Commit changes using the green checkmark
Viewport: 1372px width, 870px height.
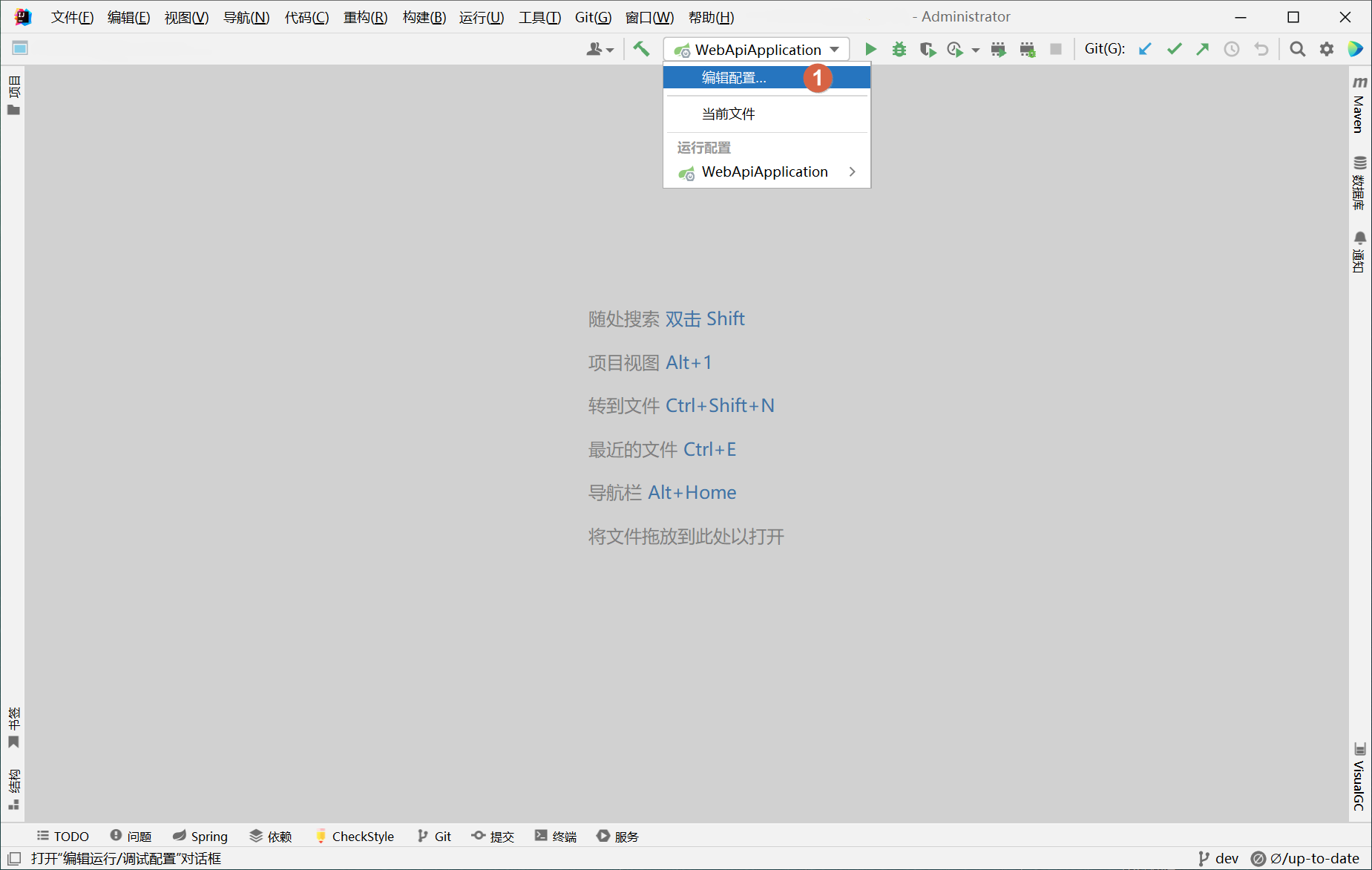coord(1174,49)
